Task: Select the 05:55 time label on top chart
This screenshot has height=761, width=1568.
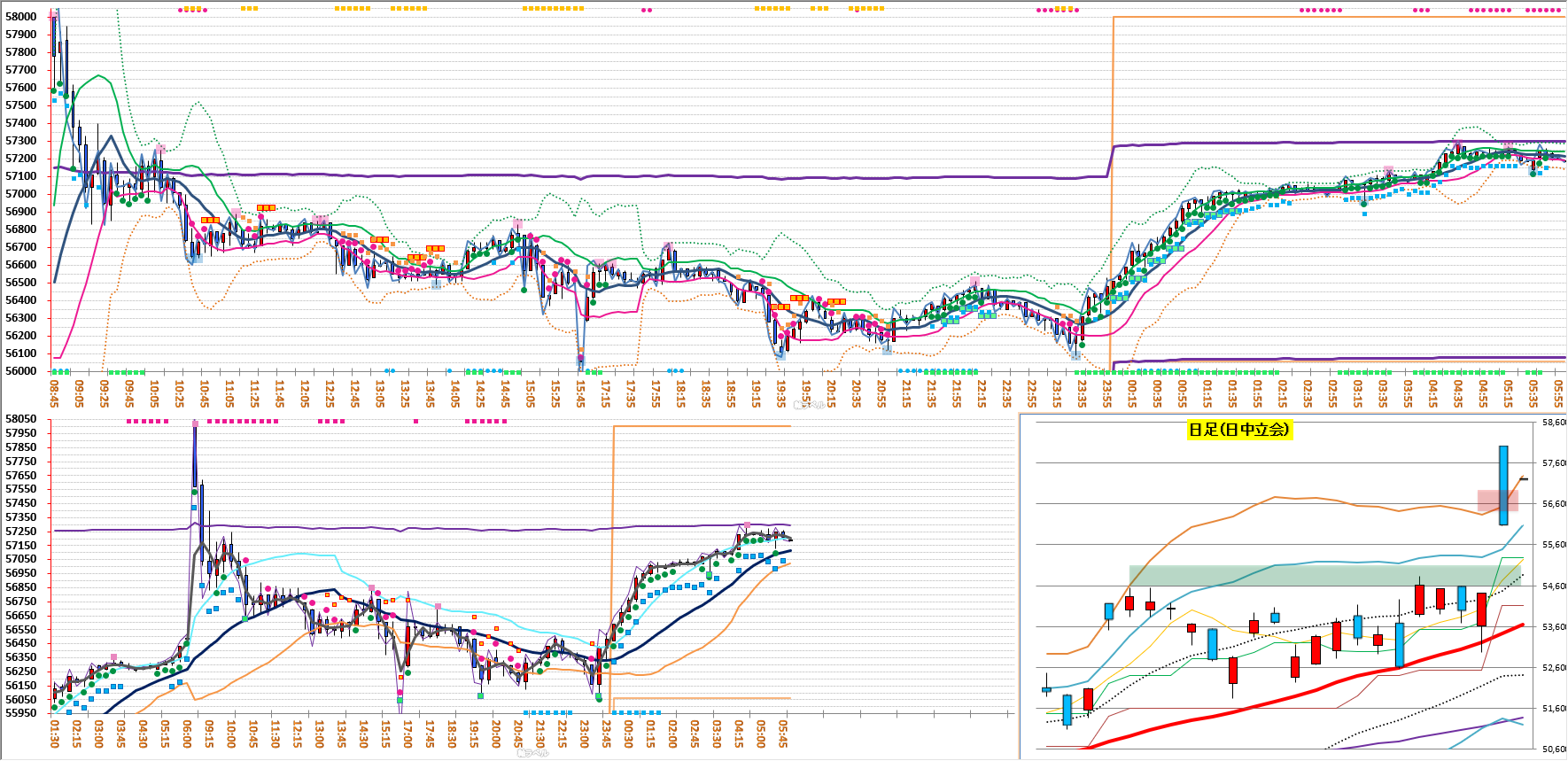Action: click(1559, 393)
